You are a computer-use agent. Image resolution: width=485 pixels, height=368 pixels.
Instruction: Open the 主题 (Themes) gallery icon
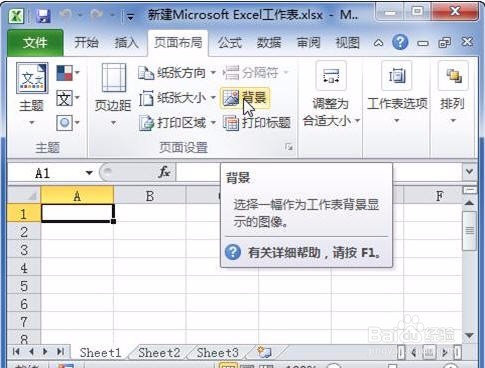[x=32, y=78]
